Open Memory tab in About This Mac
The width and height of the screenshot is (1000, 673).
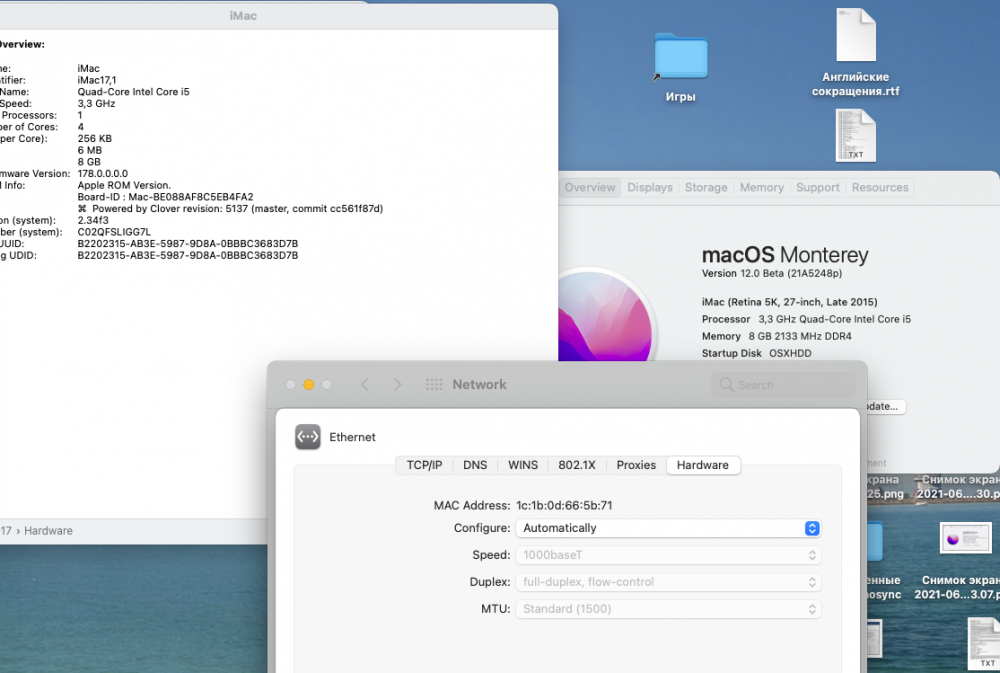tap(761, 188)
